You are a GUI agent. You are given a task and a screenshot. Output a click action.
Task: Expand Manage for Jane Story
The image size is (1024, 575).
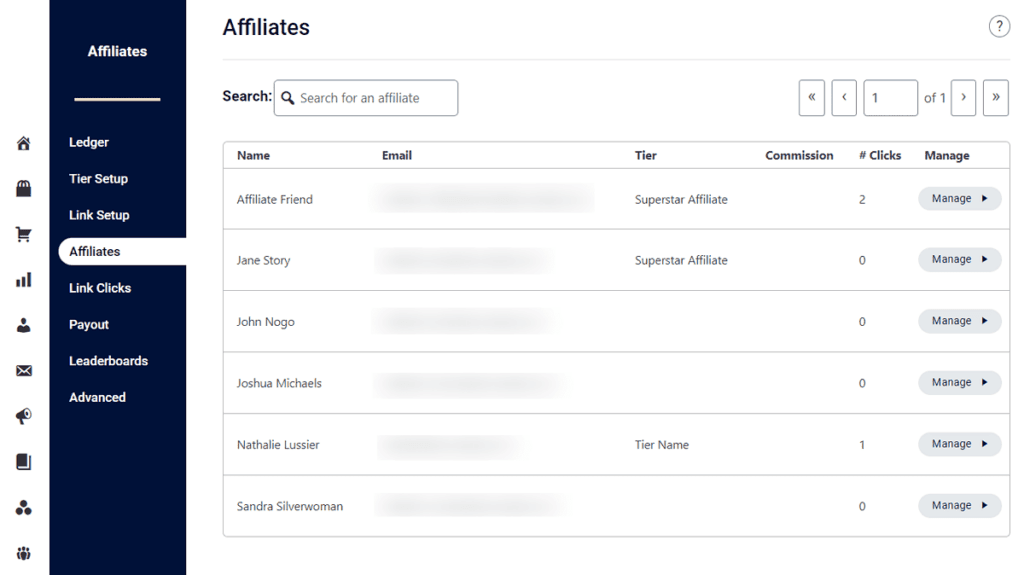coord(959,259)
